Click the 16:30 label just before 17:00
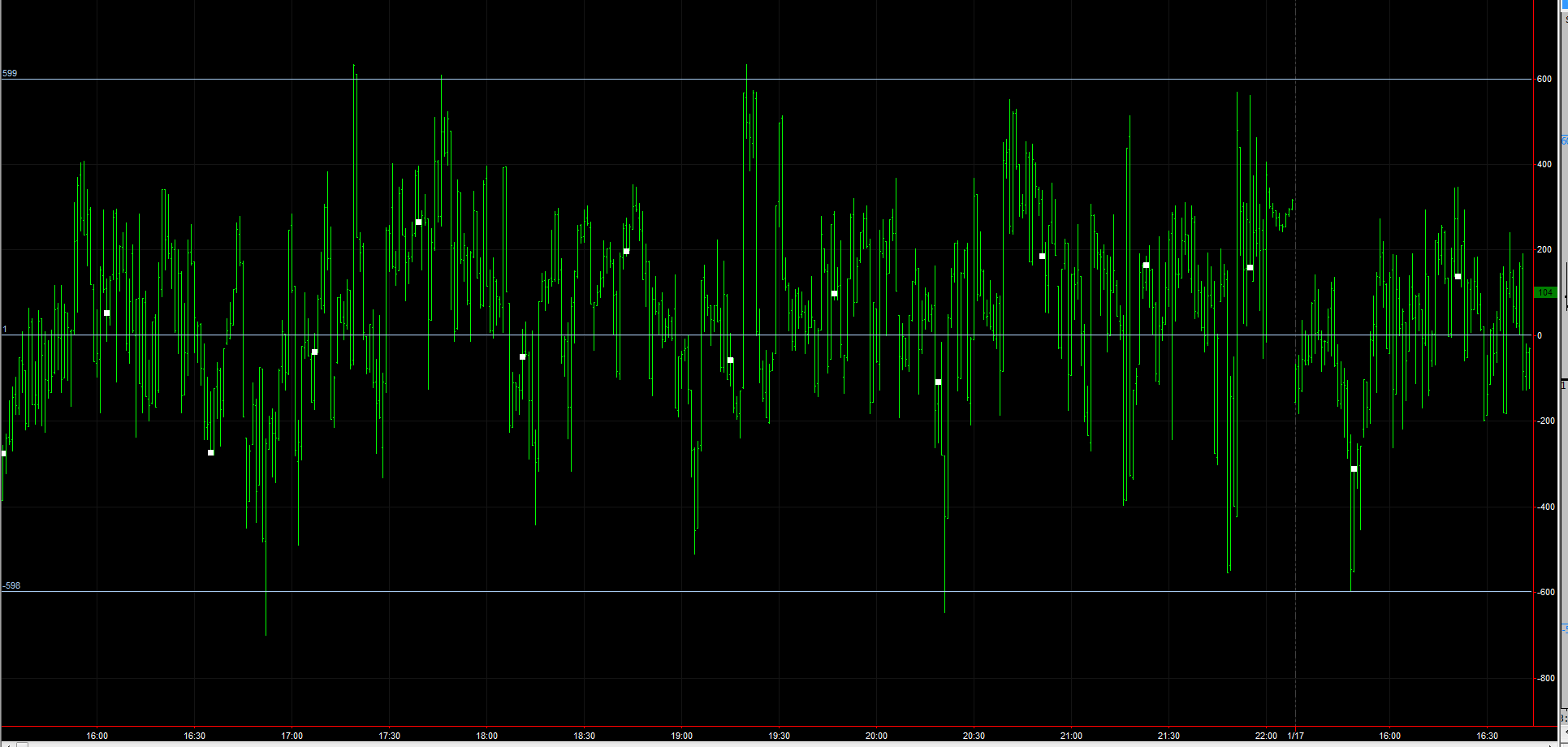 (x=195, y=736)
